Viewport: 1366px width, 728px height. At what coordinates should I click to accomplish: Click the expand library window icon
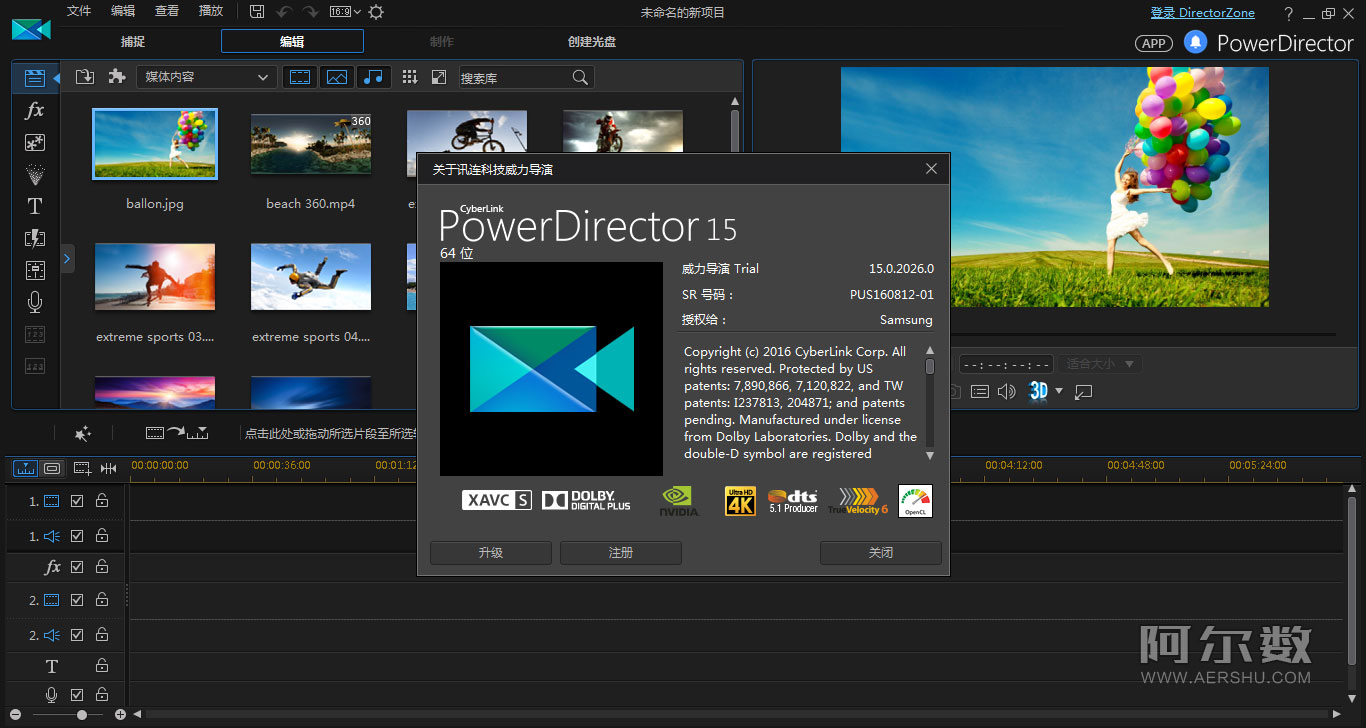coord(439,77)
